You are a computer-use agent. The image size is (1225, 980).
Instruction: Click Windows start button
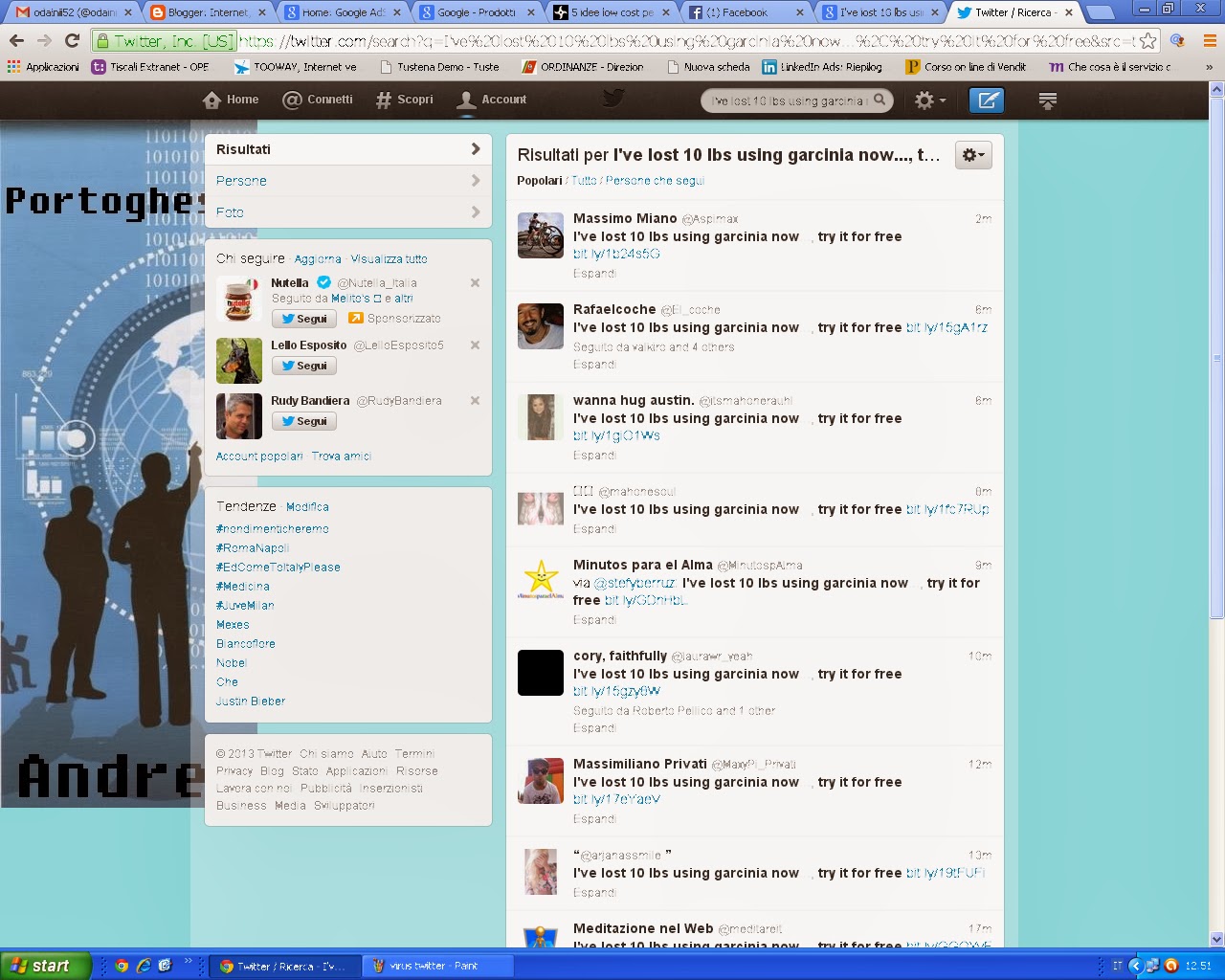click(45, 966)
